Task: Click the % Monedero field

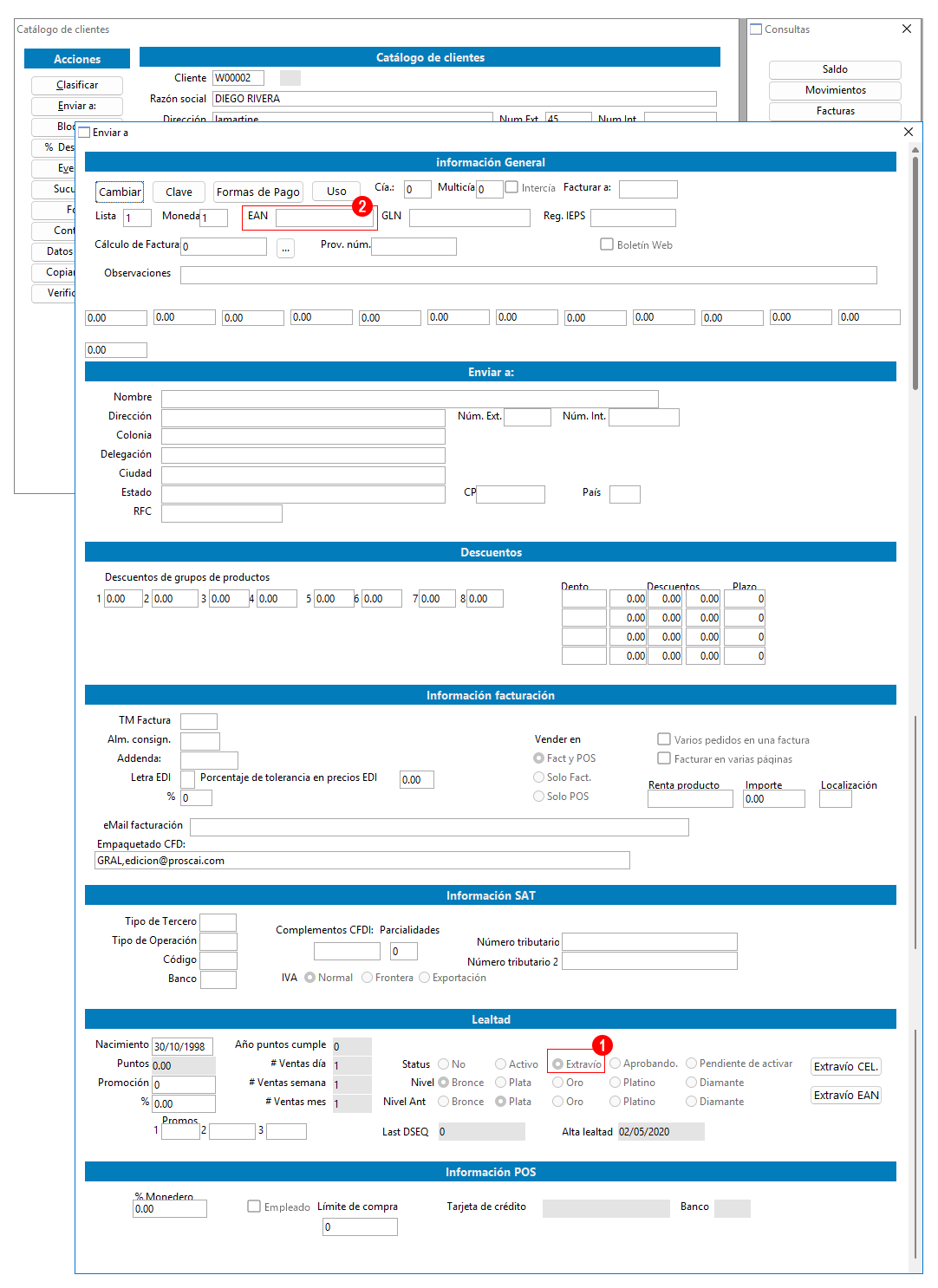Action: tap(170, 1208)
